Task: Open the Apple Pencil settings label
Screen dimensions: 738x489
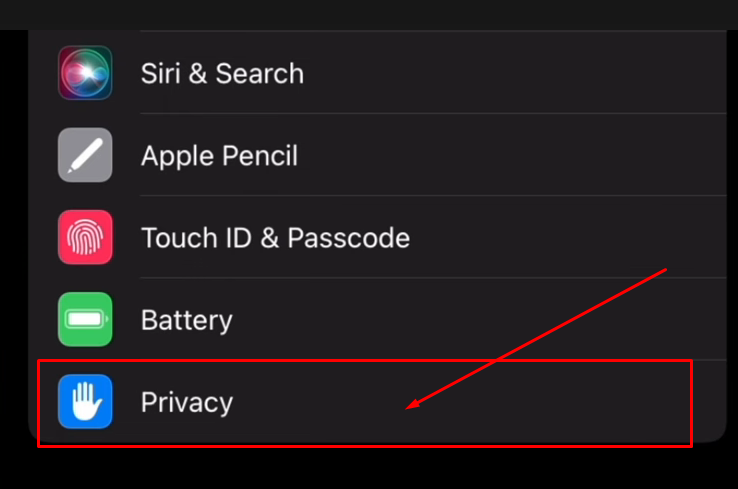Action: pyautogui.click(x=219, y=156)
